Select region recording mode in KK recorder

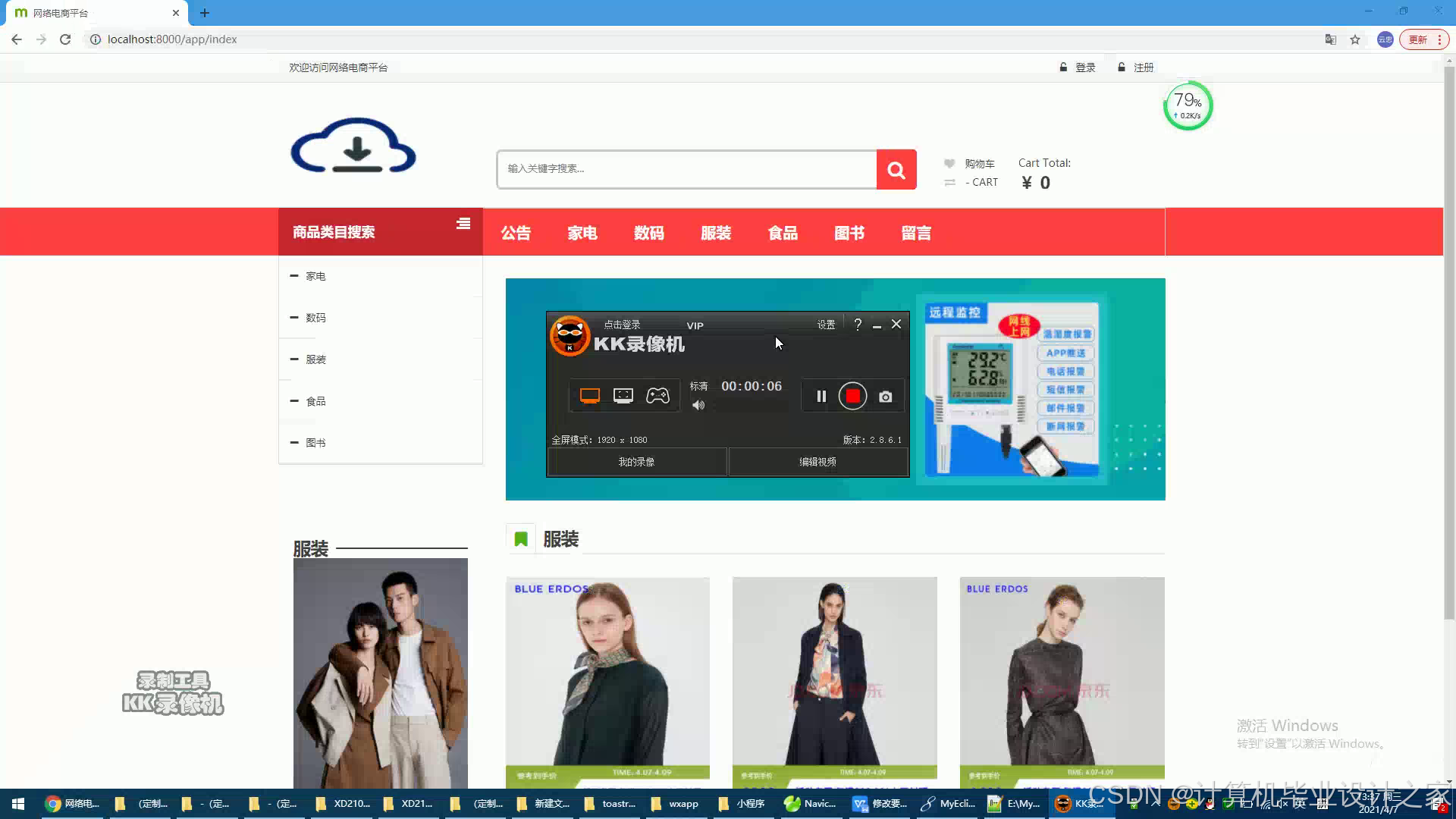pos(623,396)
